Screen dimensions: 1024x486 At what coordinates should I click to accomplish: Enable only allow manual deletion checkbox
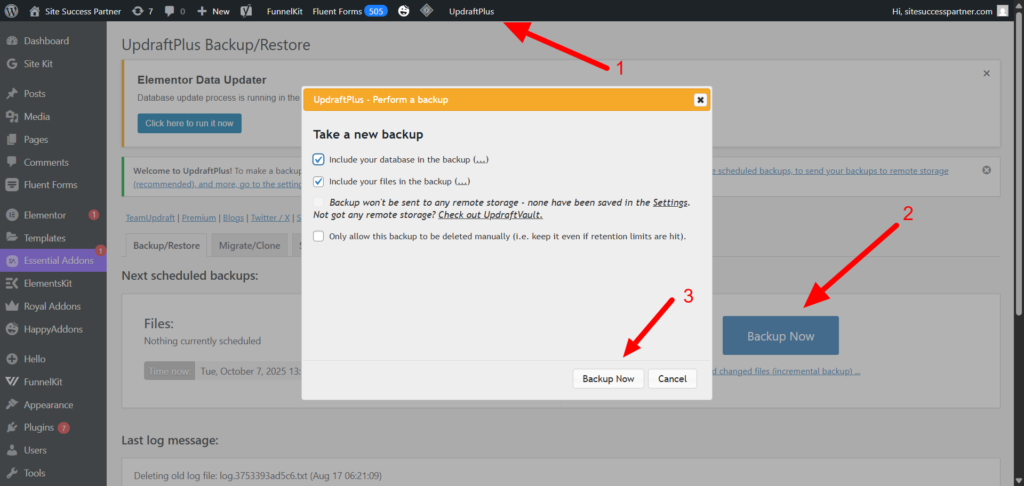pyautogui.click(x=318, y=236)
